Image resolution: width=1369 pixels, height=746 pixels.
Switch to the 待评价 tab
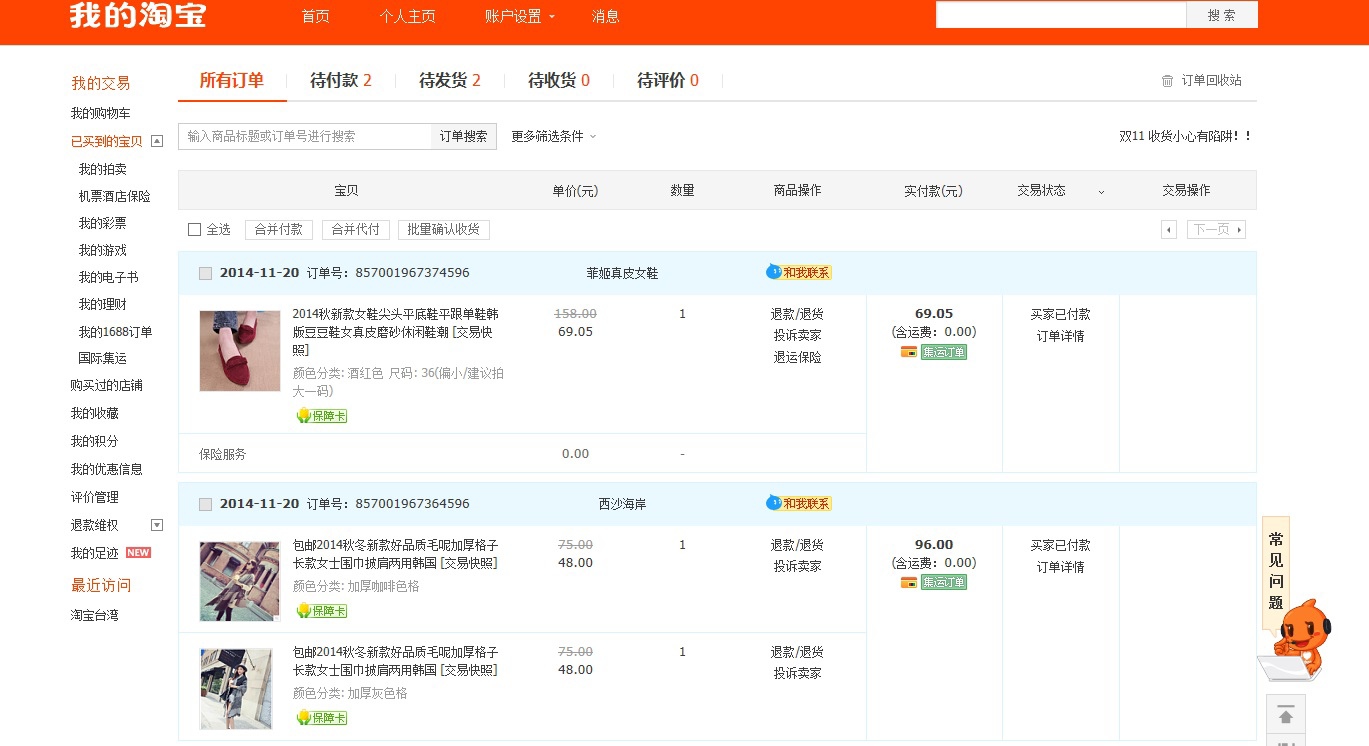[x=668, y=81]
